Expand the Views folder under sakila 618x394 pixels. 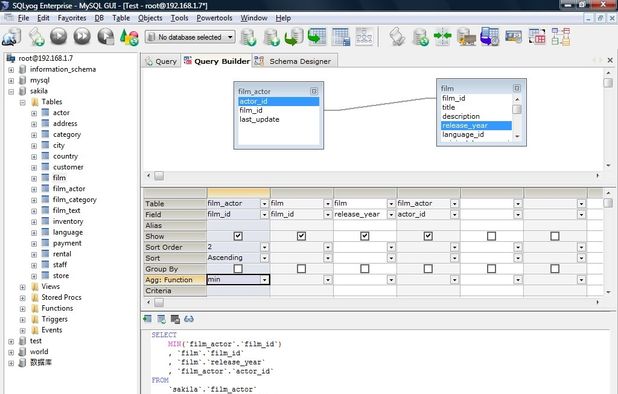(22, 287)
